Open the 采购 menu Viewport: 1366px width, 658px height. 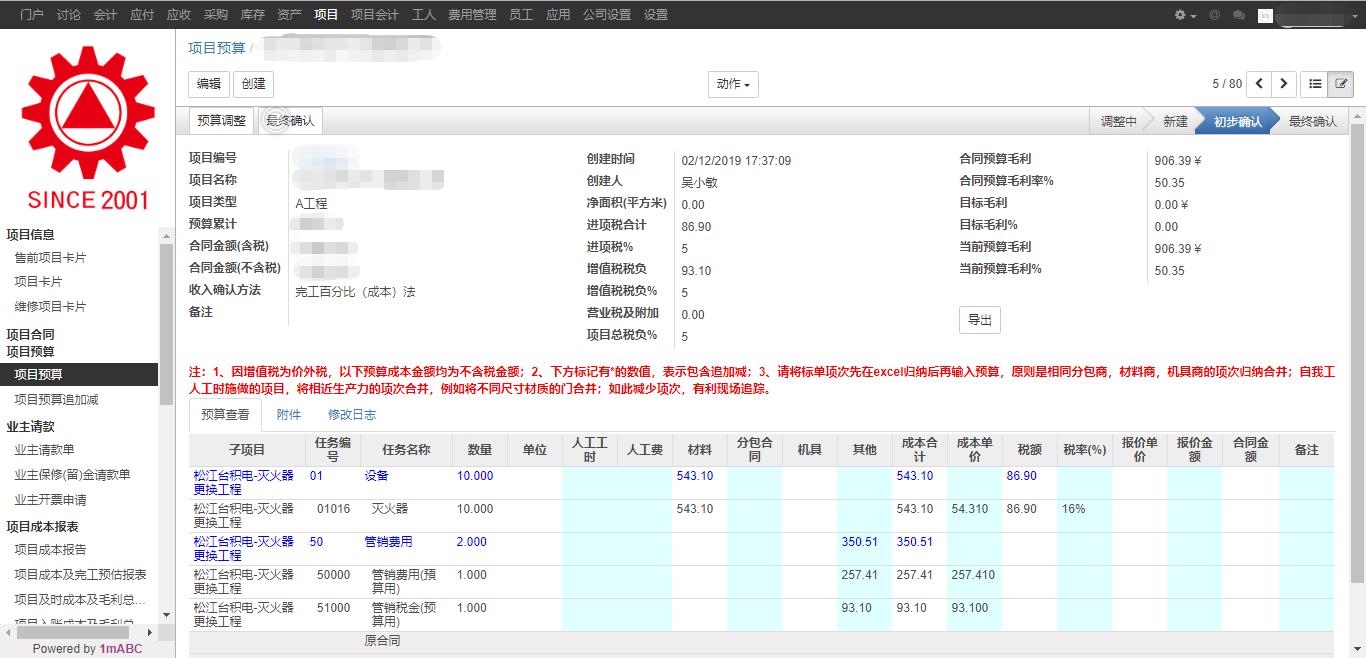215,15
